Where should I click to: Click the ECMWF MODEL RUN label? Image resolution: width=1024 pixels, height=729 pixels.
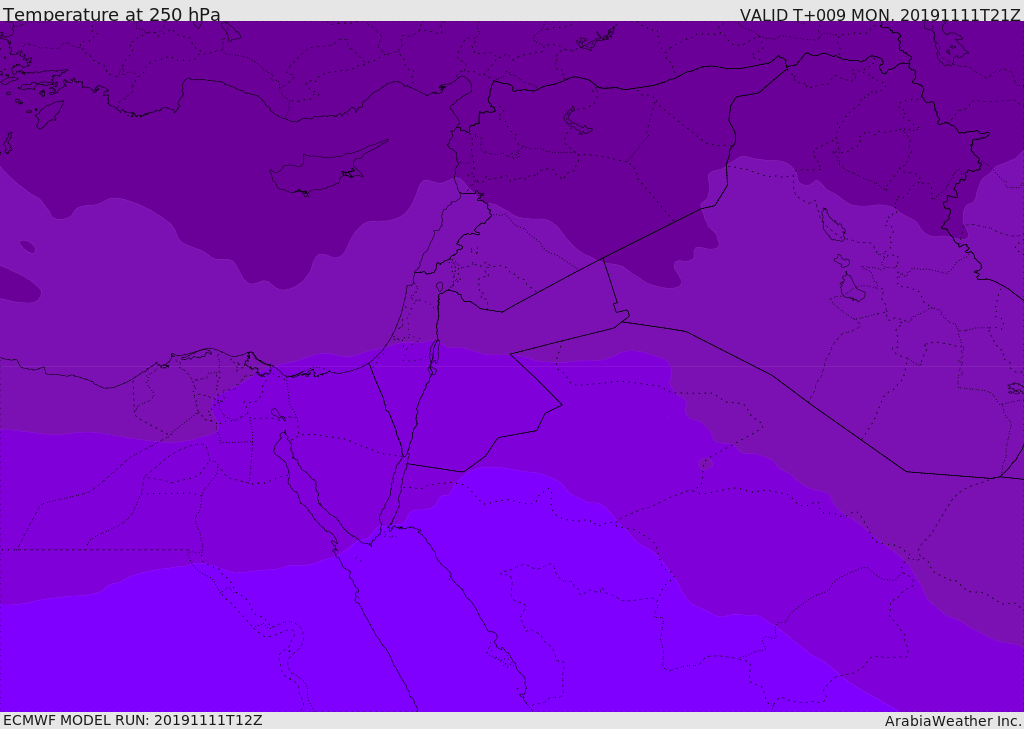click(132, 720)
